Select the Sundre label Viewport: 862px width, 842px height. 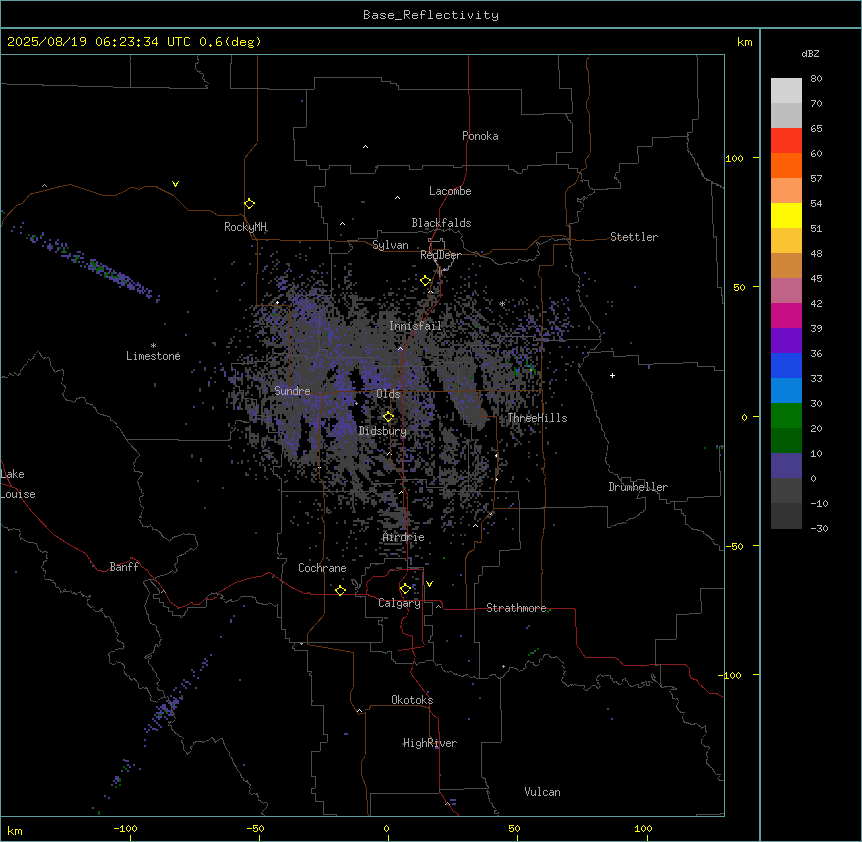click(x=292, y=391)
